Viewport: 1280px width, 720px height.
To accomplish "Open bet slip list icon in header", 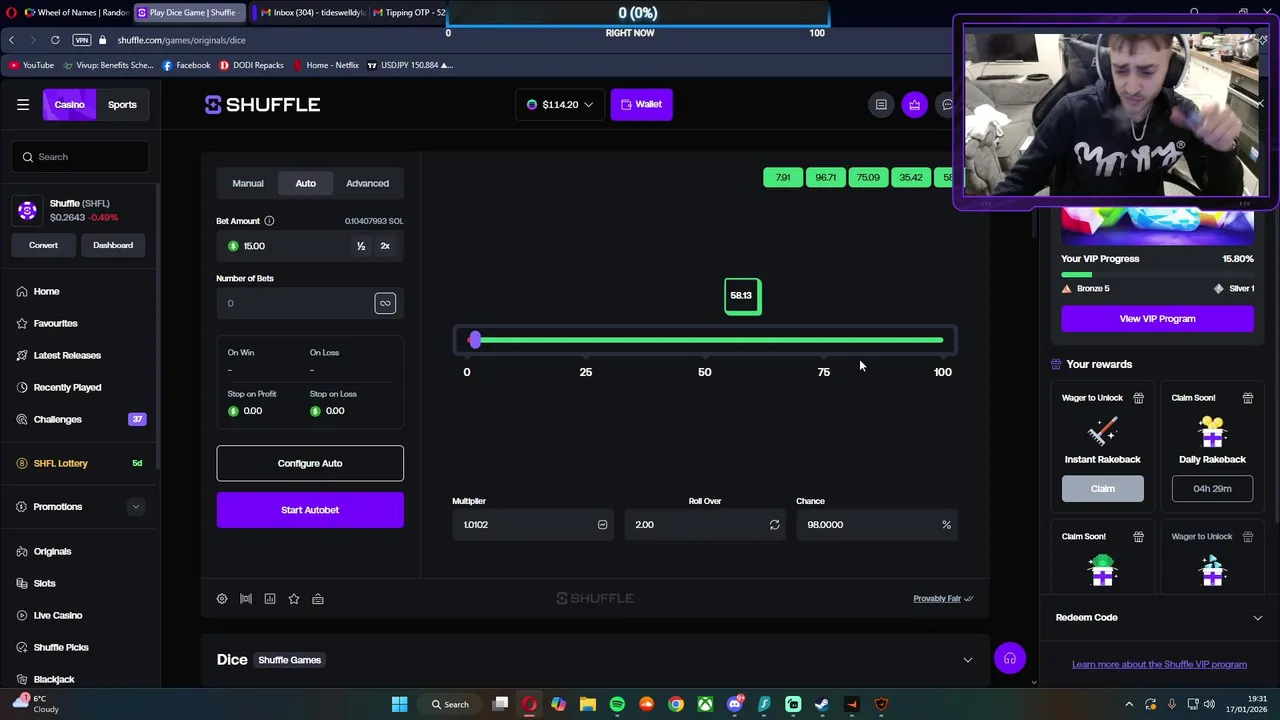I will point(881,104).
